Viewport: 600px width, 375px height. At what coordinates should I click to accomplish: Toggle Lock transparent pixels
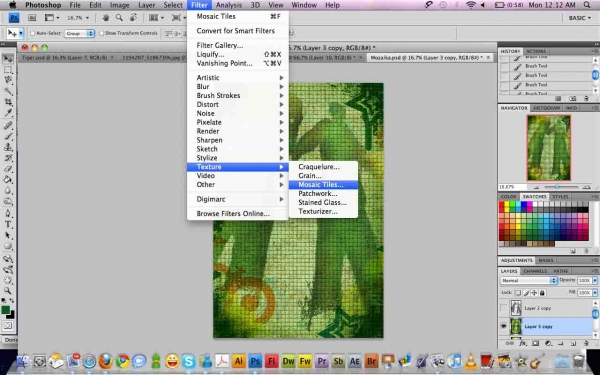(x=518, y=293)
